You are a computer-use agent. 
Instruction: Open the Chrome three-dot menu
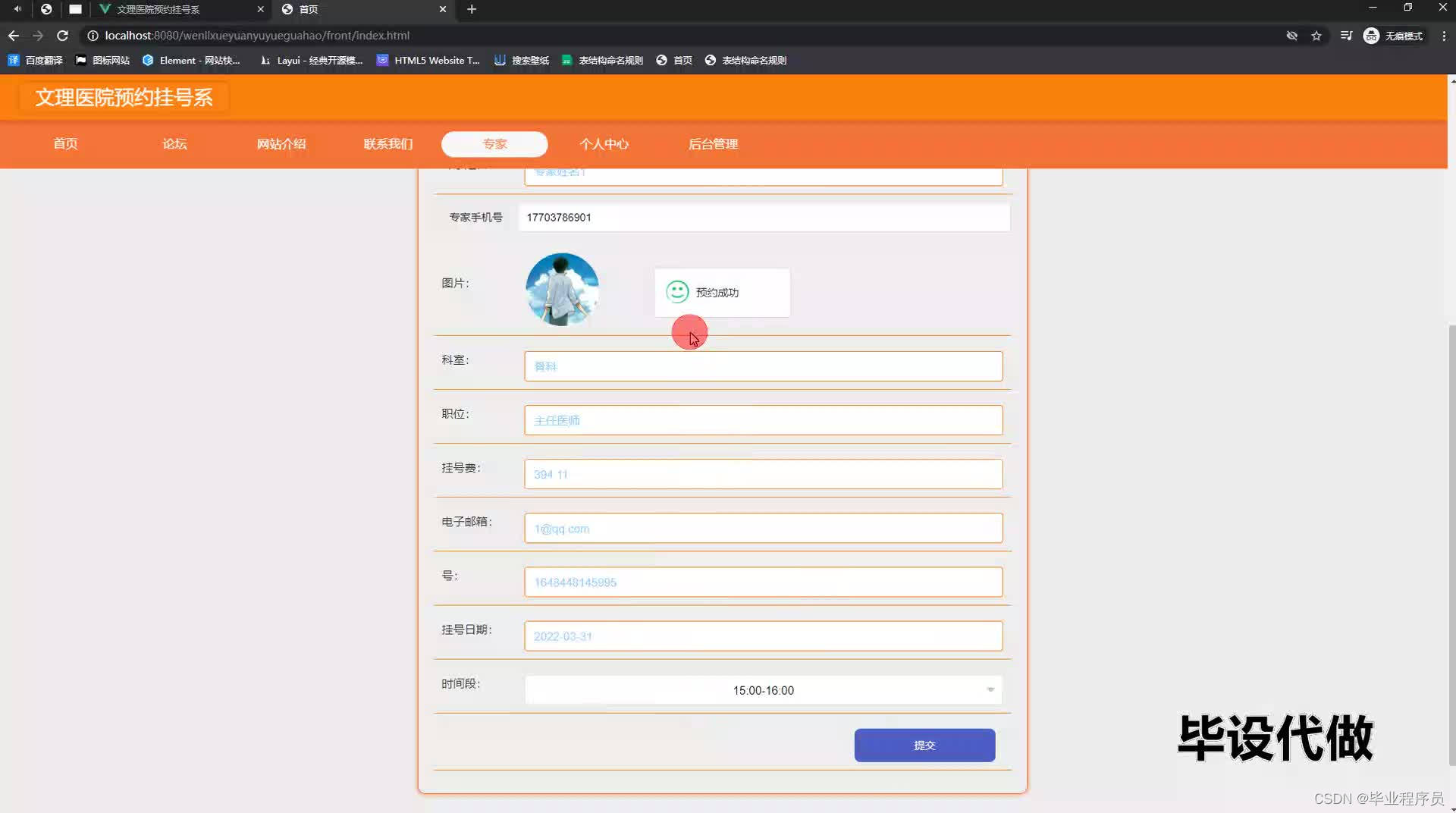click(x=1444, y=36)
